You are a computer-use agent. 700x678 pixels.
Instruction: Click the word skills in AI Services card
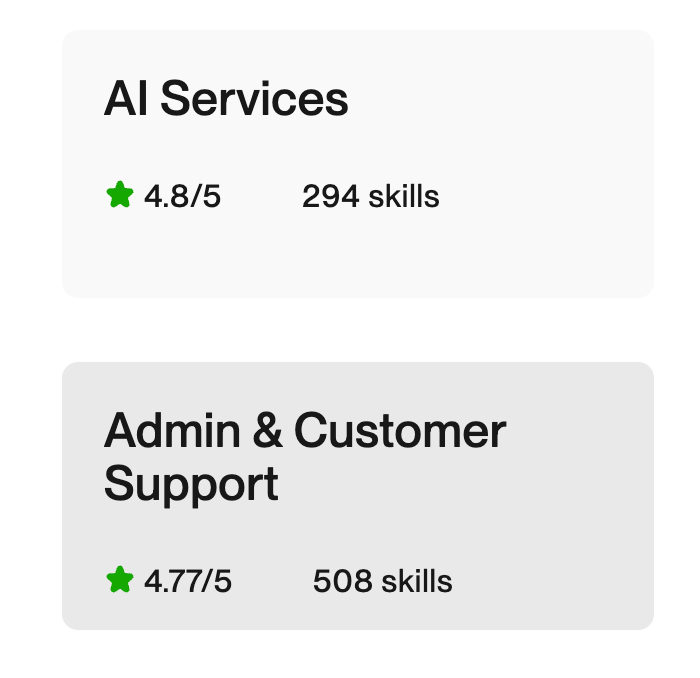(404, 197)
